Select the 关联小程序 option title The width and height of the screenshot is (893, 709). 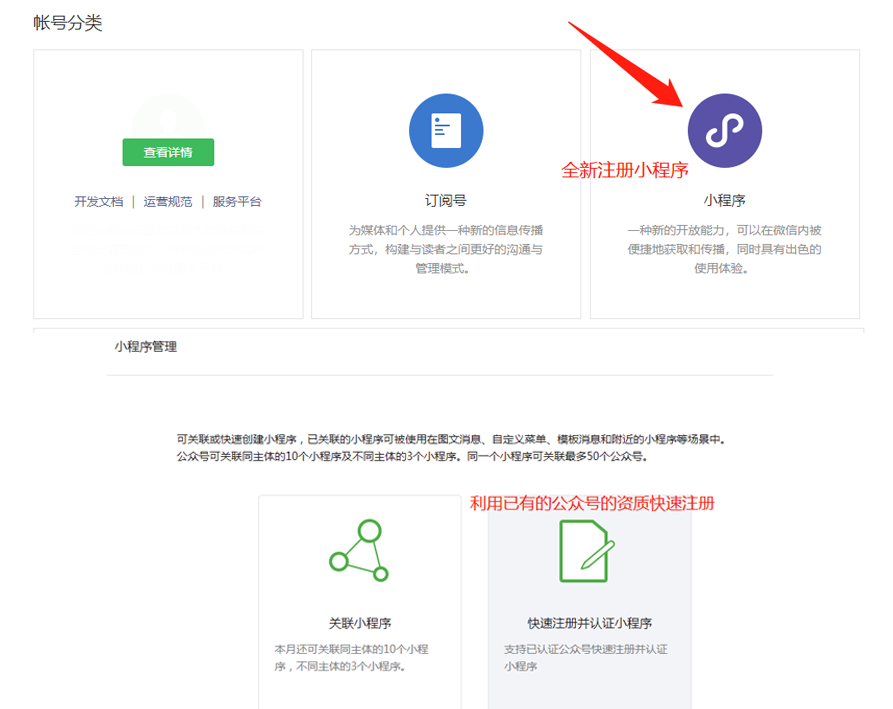[x=359, y=623]
